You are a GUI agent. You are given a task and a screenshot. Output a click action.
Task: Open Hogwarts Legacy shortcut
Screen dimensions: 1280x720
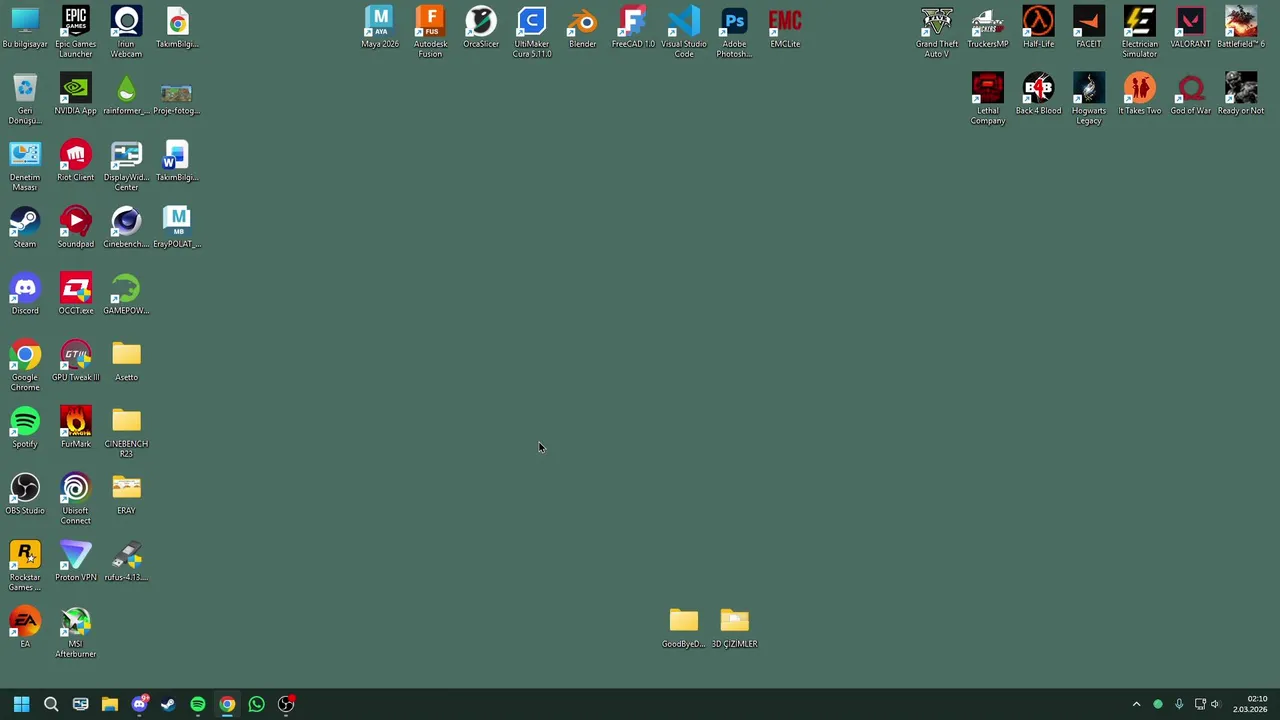click(x=1089, y=98)
